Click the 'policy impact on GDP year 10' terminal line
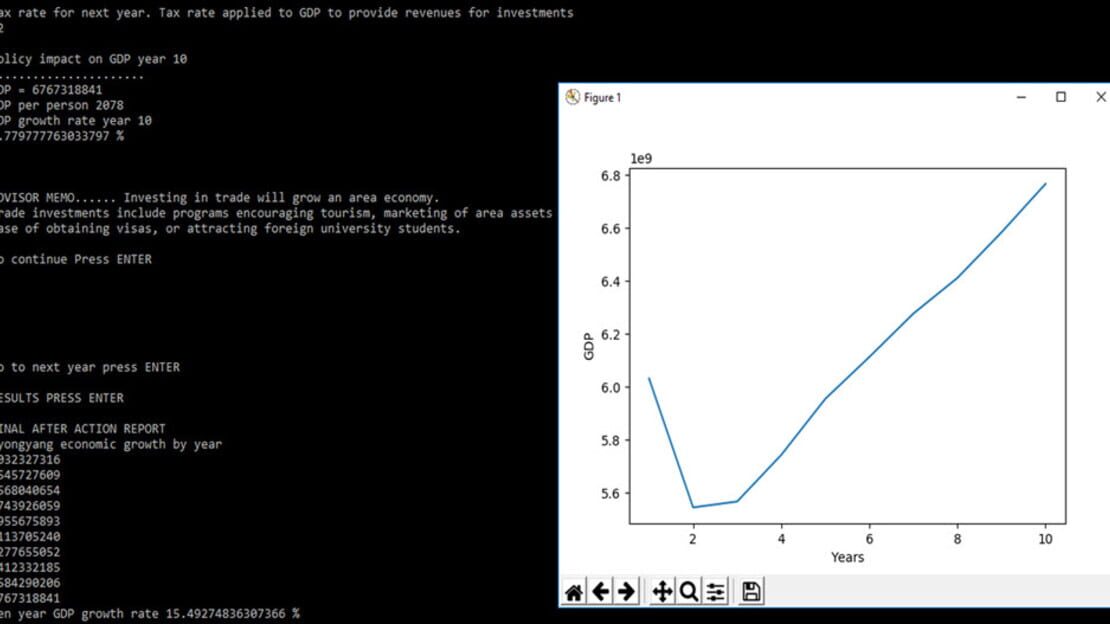The width and height of the screenshot is (1110, 624). 93,59
